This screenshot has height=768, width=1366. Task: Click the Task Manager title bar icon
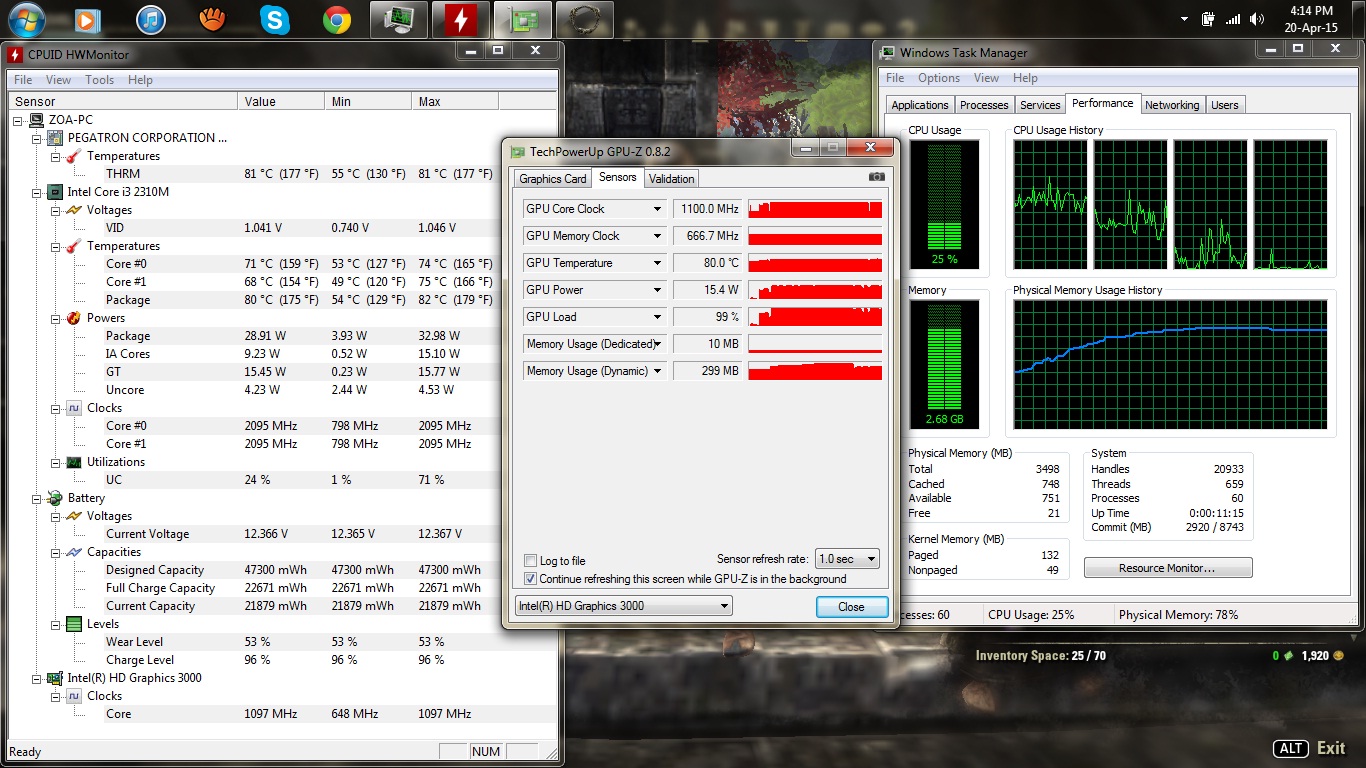pos(888,53)
